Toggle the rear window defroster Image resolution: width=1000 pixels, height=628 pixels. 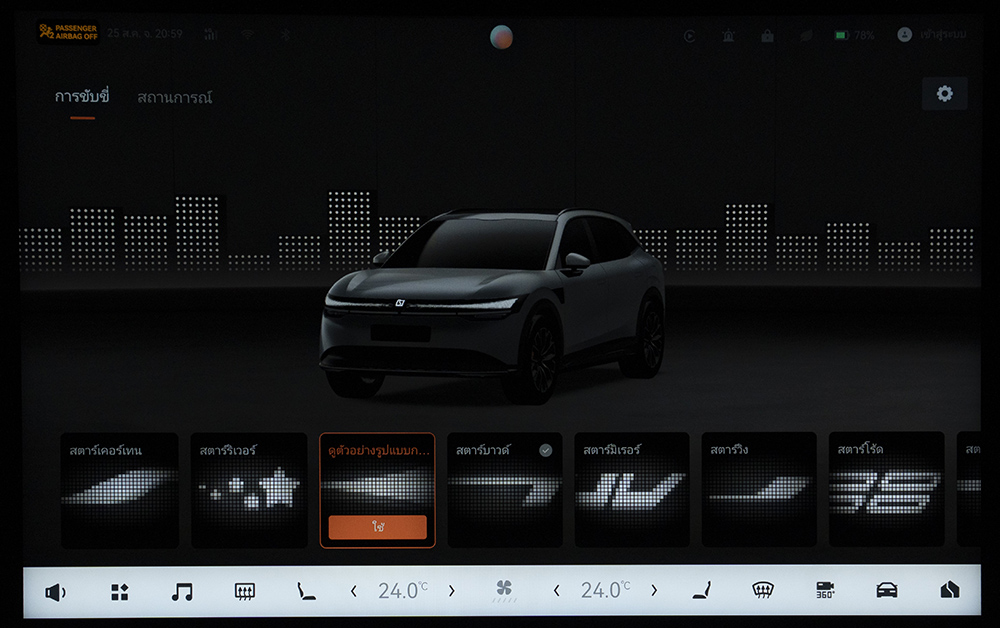point(244,592)
